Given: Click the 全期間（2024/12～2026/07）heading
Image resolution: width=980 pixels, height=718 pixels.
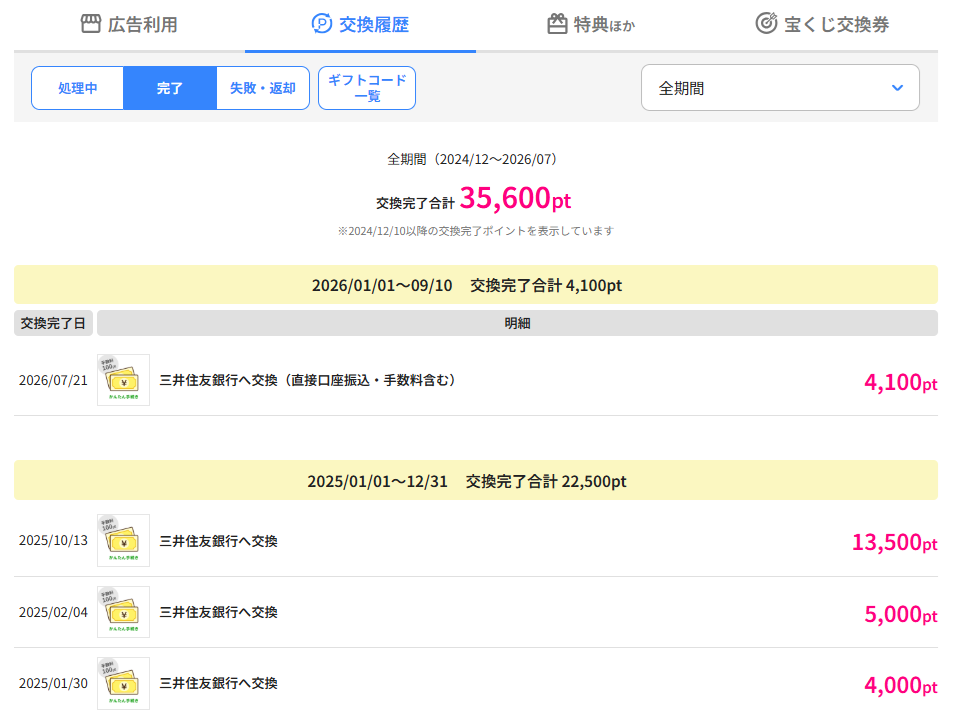Looking at the screenshot, I should point(472,159).
